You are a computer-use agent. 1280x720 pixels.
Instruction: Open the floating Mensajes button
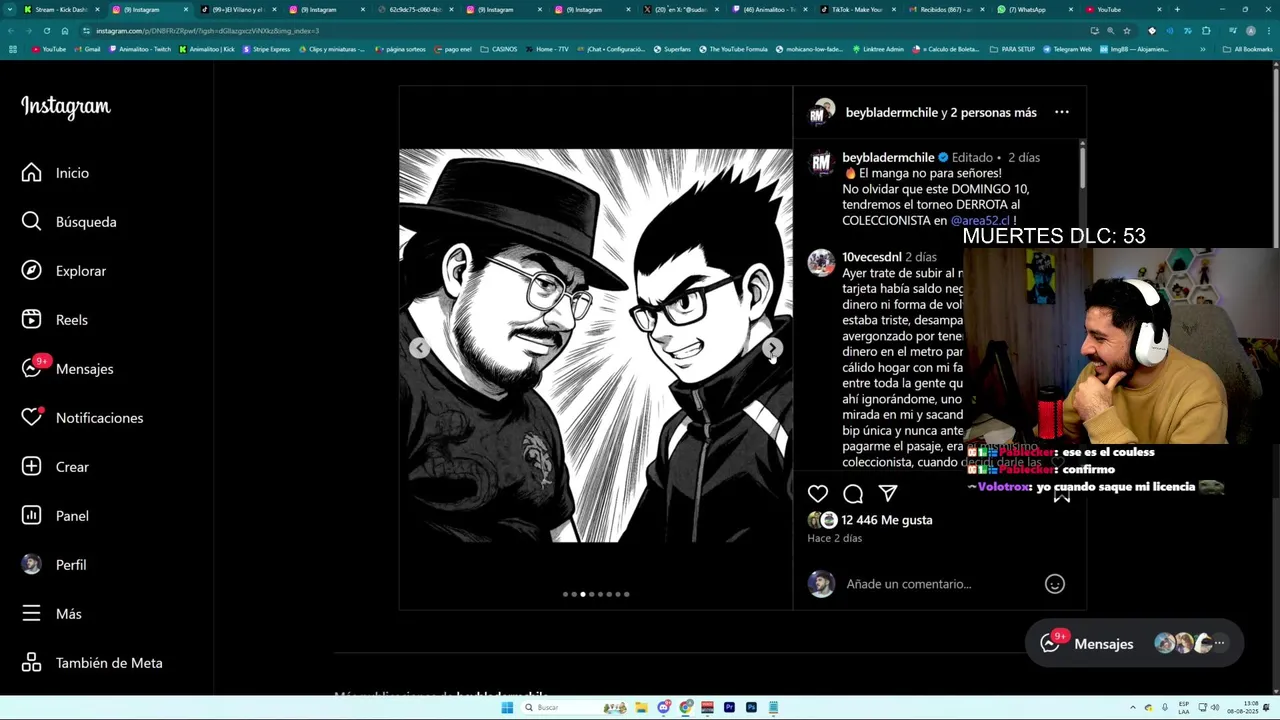pyautogui.click(x=1134, y=644)
